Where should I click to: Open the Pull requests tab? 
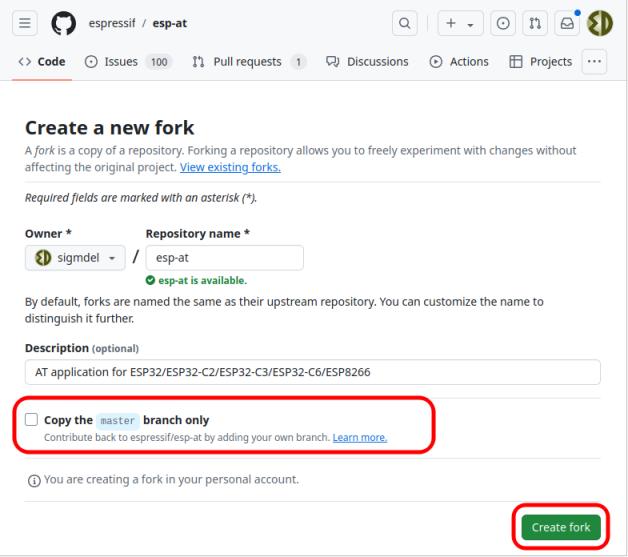247,62
